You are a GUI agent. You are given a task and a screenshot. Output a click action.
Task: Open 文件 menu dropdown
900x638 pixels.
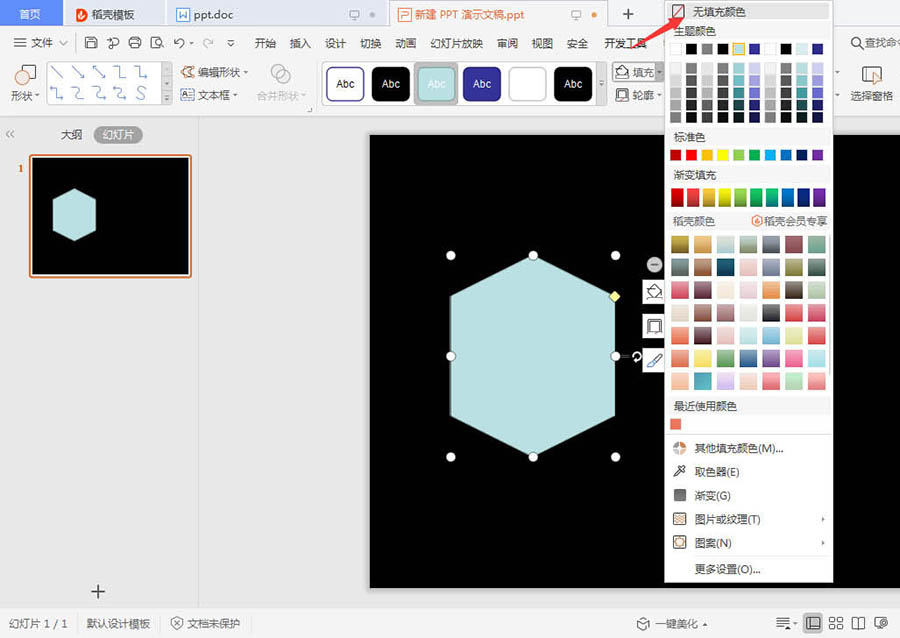(41, 43)
